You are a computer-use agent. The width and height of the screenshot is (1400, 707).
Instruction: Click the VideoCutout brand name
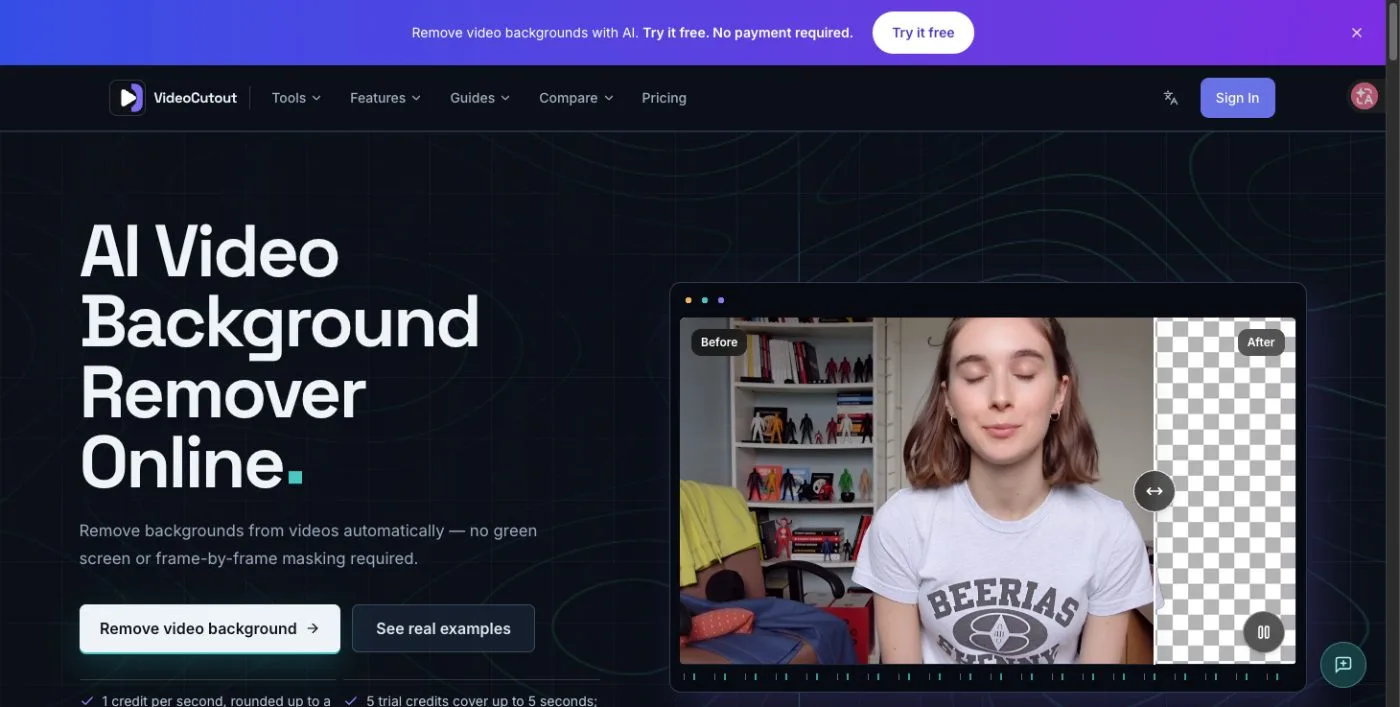(x=195, y=98)
